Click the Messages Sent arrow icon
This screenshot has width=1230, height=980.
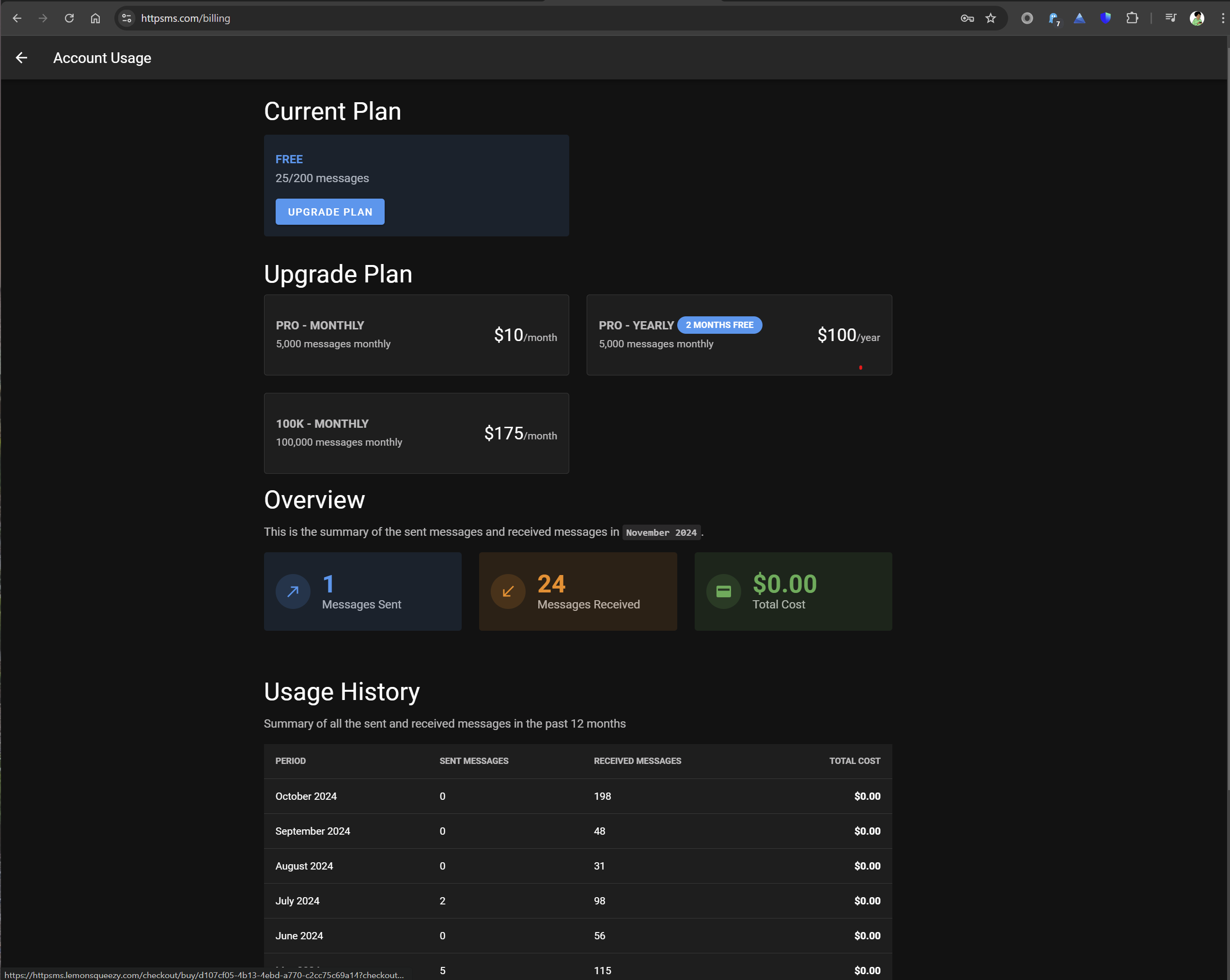click(293, 591)
